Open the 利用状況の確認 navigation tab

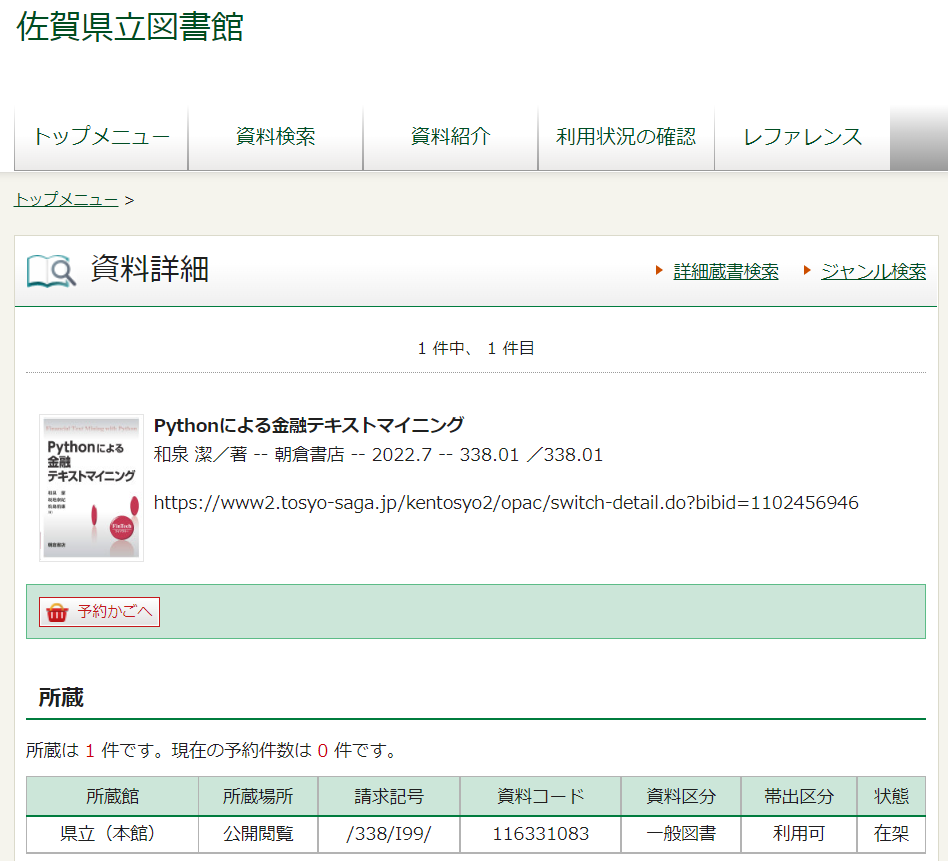[626, 137]
